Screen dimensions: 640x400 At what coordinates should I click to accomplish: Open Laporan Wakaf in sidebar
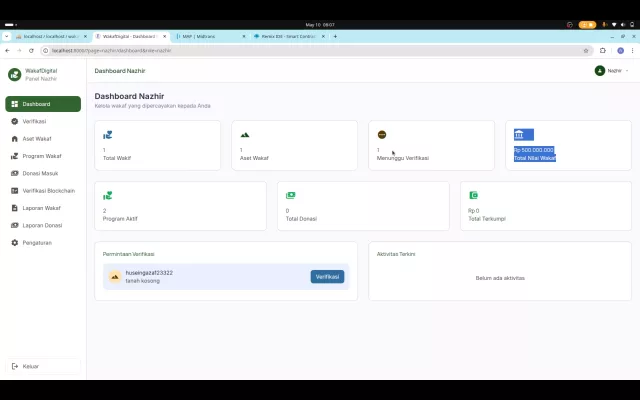point(43,208)
